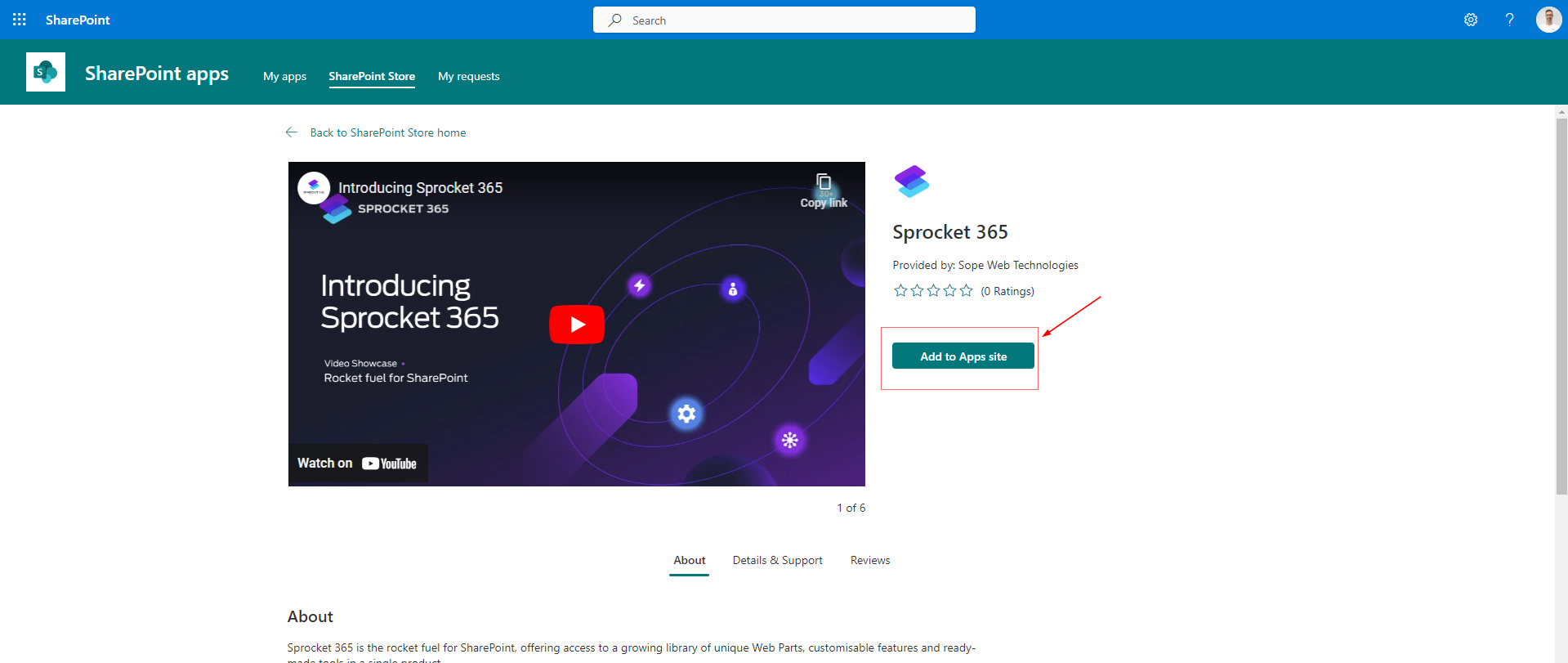This screenshot has height=663, width=1568.
Task: Click the Introducing Sprocket 365 video title
Action: point(421,188)
